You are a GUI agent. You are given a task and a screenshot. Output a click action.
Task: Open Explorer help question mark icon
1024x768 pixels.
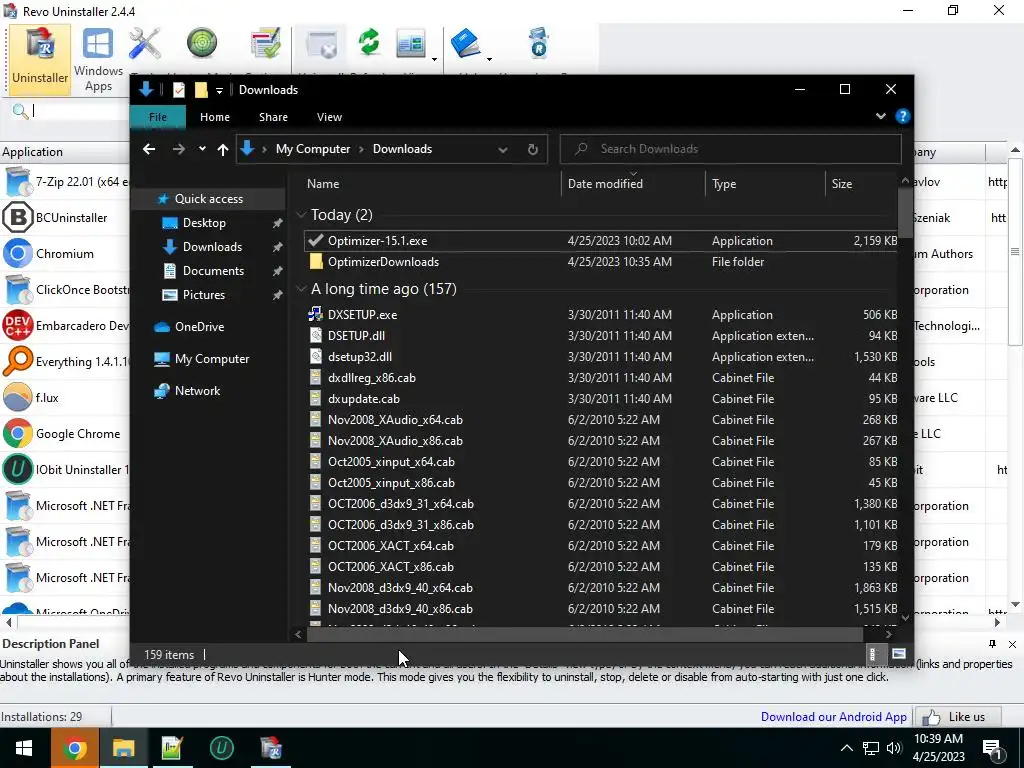coord(903,116)
